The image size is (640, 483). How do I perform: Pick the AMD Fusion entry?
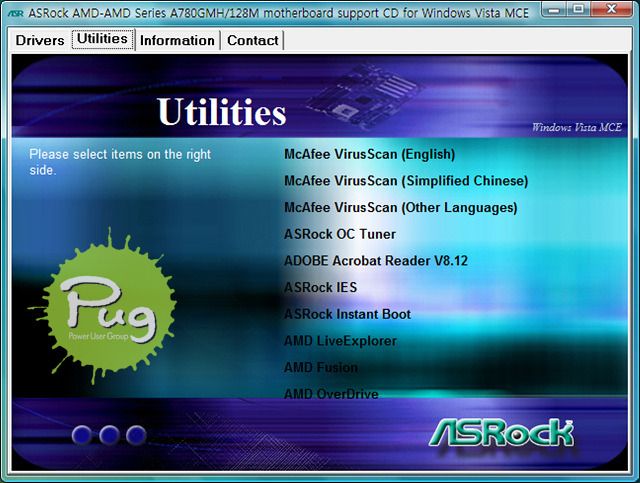pos(321,367)
